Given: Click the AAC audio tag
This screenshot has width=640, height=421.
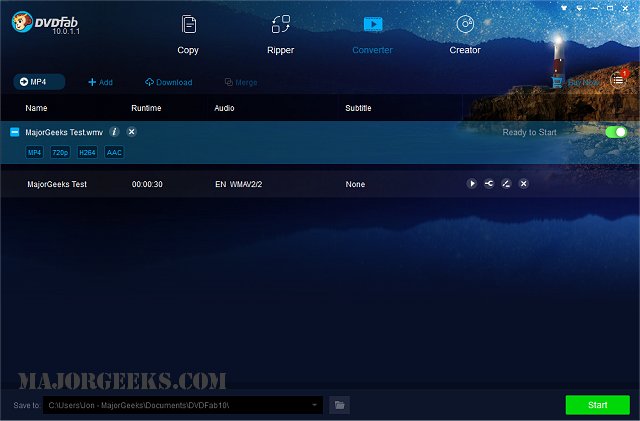Looking at the screenshot, I should coord(114,152).
